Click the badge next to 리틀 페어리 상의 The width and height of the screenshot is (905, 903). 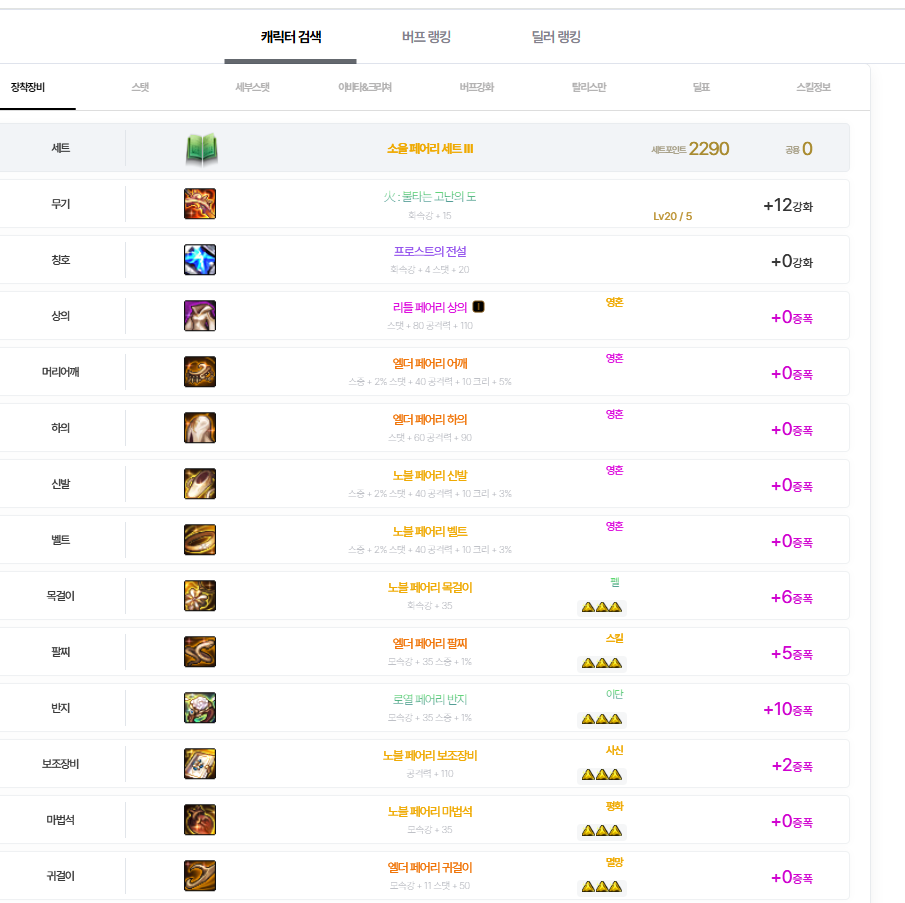478,307
